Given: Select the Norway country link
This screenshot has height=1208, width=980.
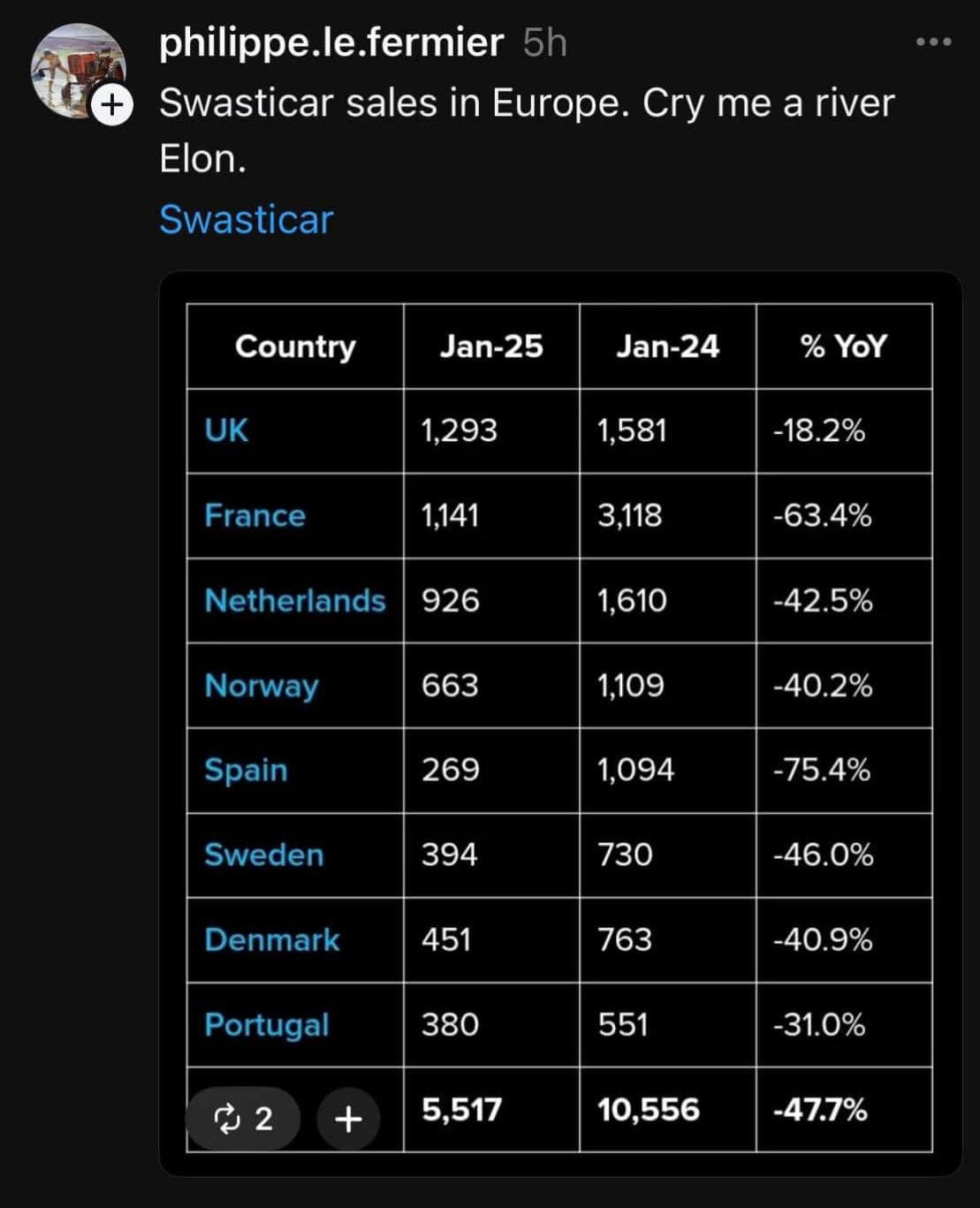Looking at the screenshot, I should (x=261, y=686).
